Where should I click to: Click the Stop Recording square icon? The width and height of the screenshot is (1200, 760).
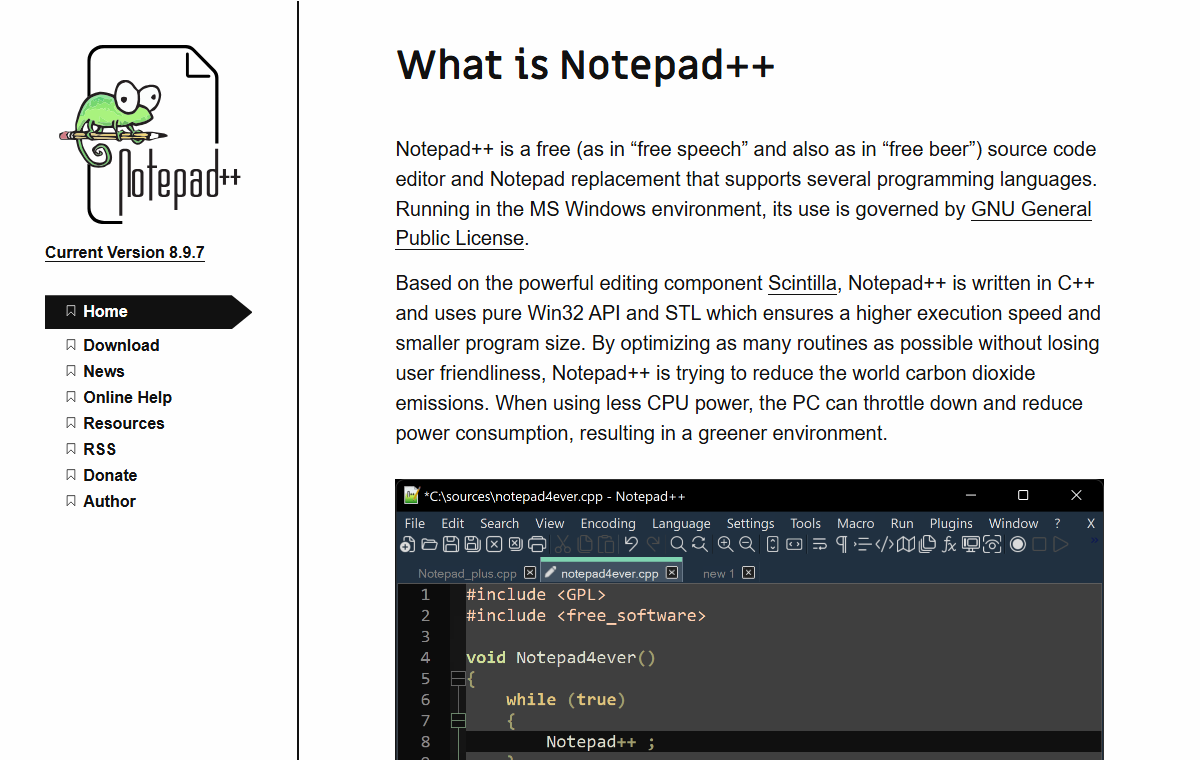click(x=1039, y=544)
